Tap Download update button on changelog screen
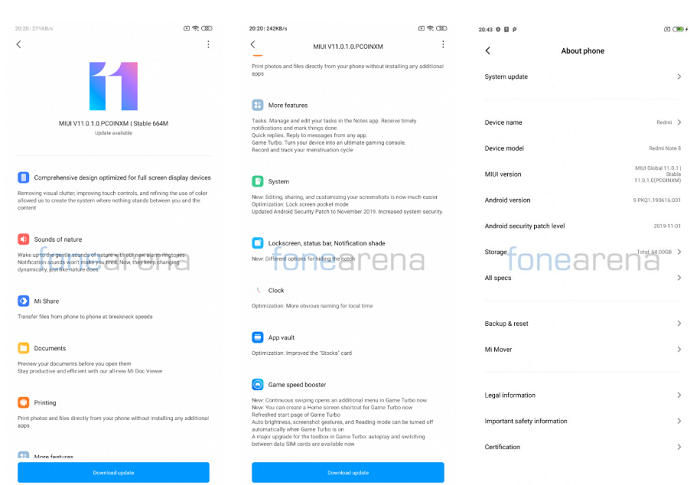This screenshot has height=485, width=700. click(348, 472)
